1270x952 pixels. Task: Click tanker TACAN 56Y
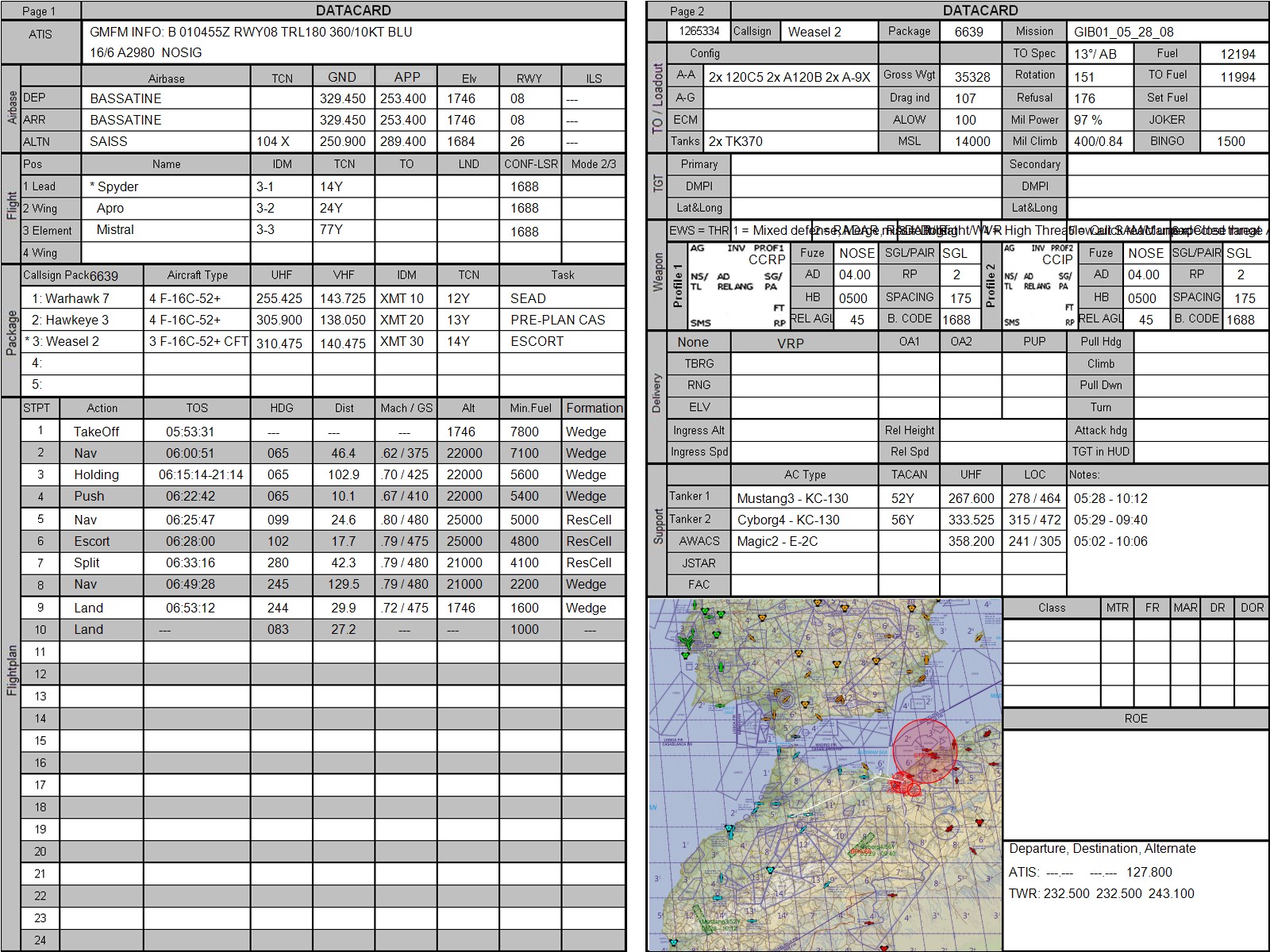pyautogui.click(x=902, y=520)
